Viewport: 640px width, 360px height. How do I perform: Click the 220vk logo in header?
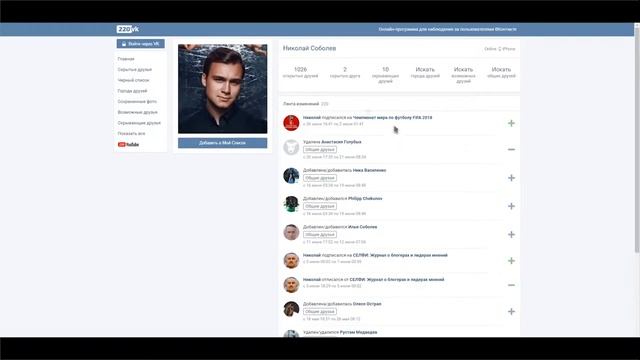pyautogui.click(x=128, y=29)
